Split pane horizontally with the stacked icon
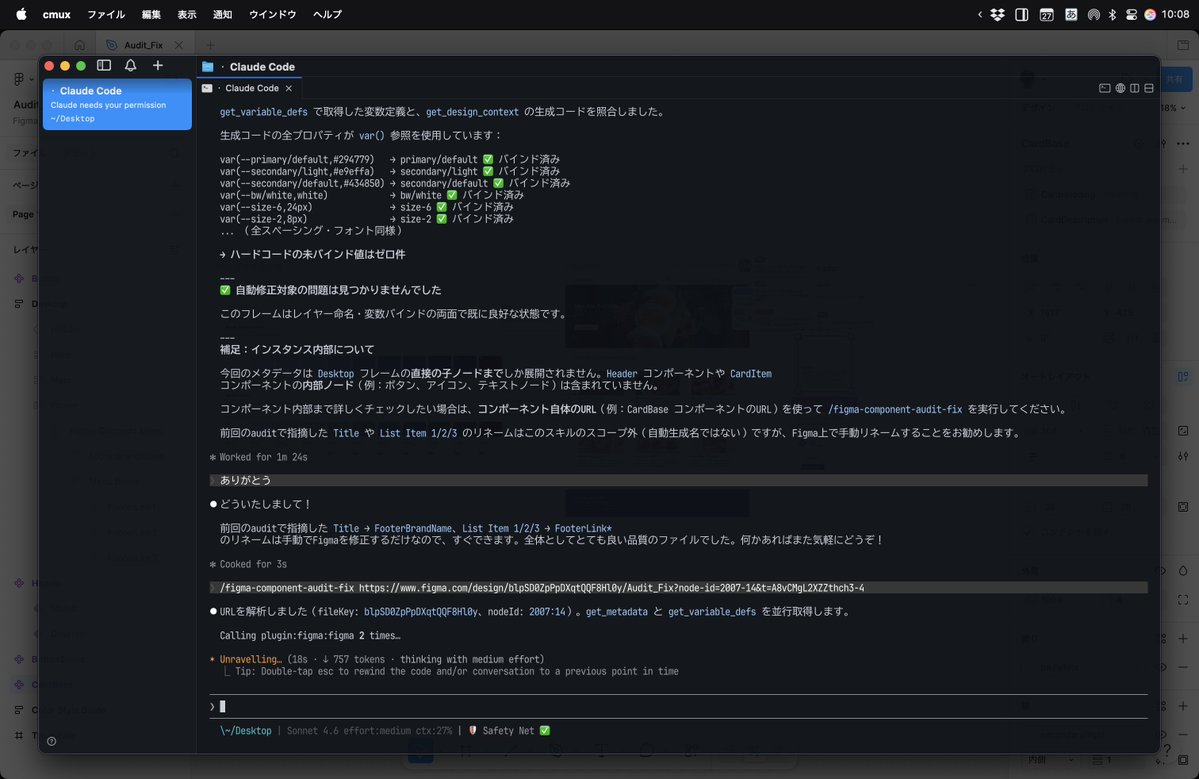The height and width of the screenshot is (779, 1199). pos(1149,88)
